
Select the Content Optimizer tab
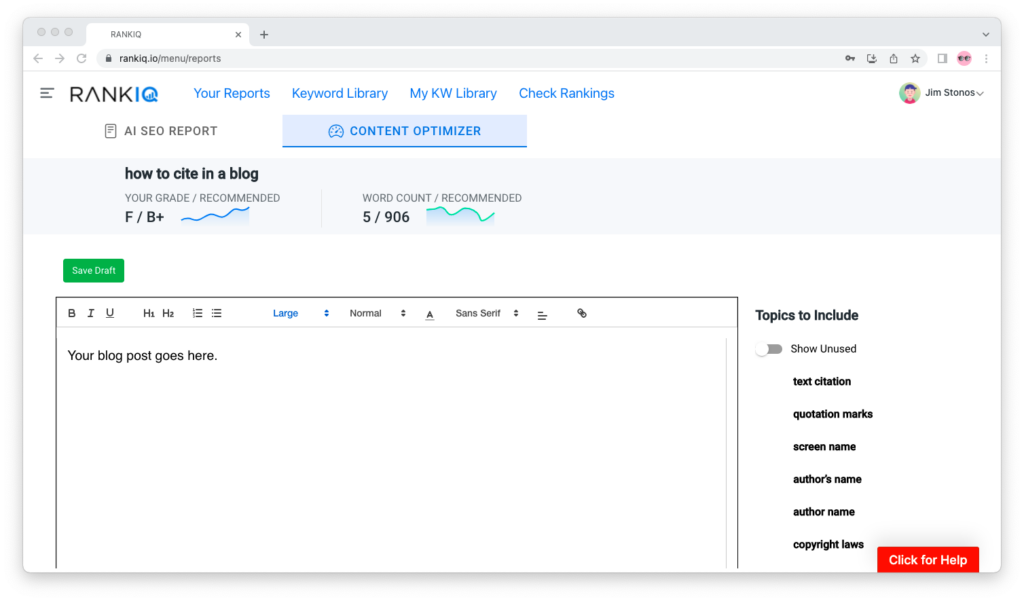click(x=404, y=131)
